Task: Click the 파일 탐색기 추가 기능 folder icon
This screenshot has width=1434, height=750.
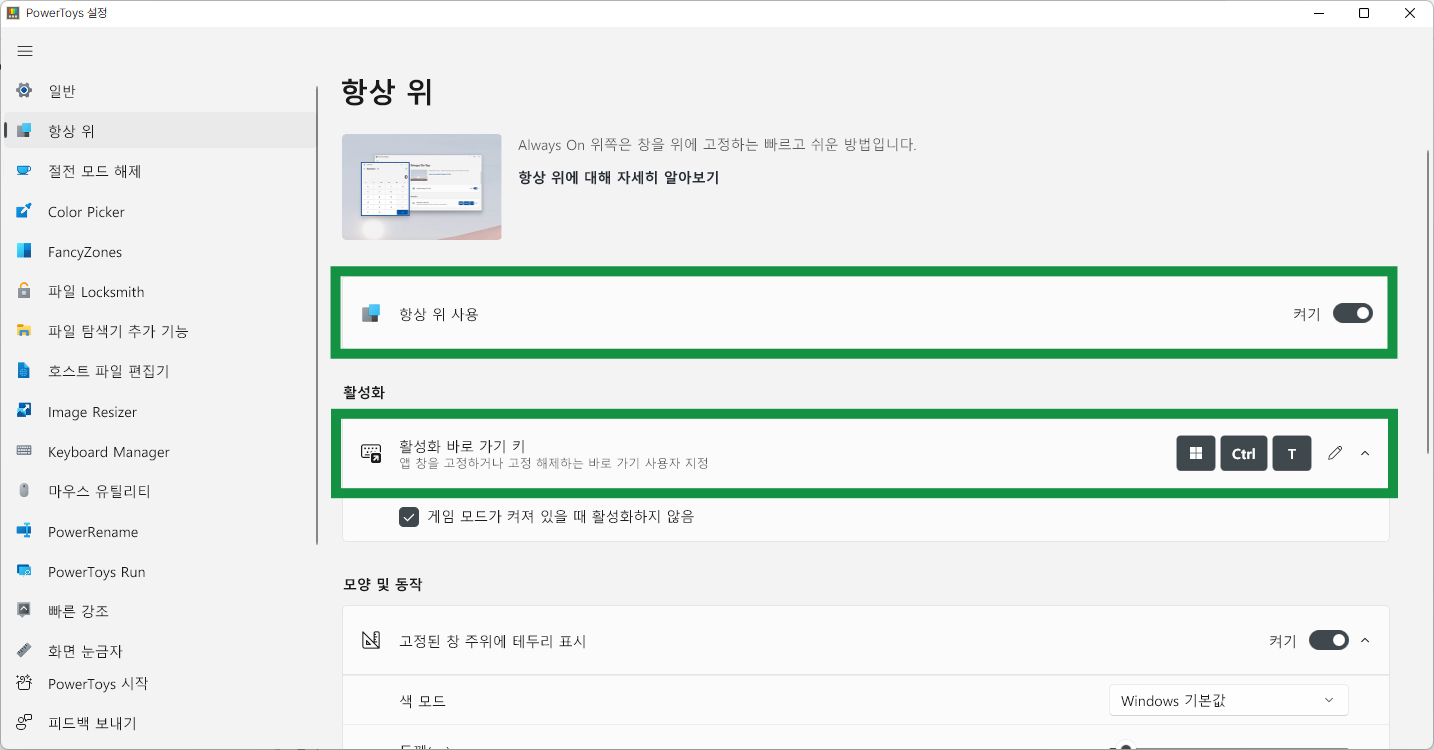Action: [x=24, y=331]
